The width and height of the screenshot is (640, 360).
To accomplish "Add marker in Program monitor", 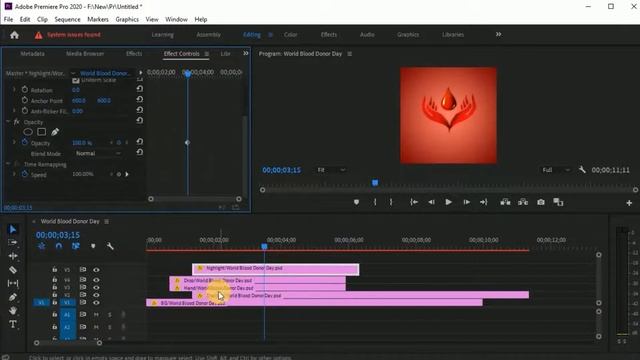I will tap(356, 202).
